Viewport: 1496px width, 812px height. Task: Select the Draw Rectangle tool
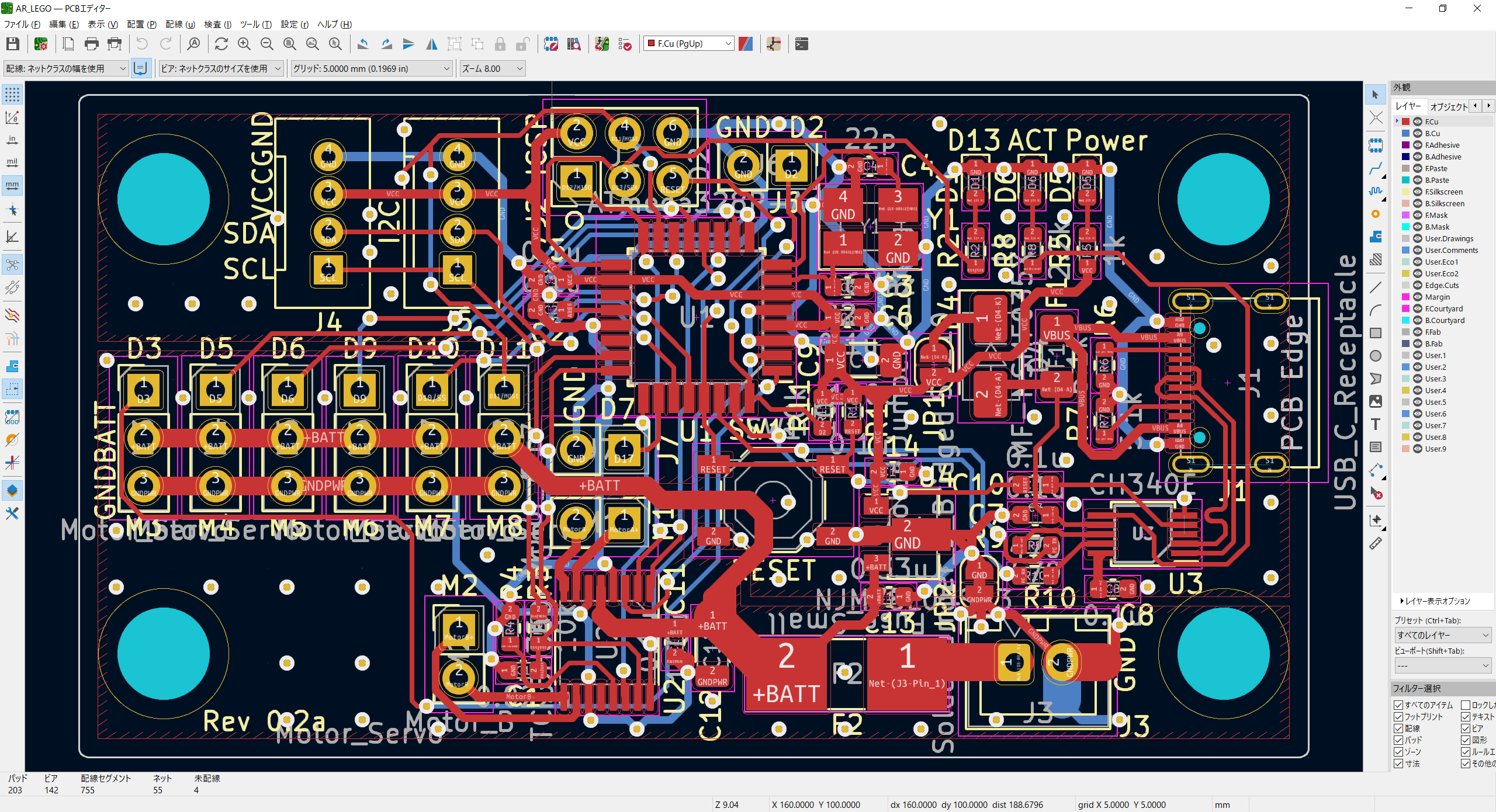(1376, 333)
